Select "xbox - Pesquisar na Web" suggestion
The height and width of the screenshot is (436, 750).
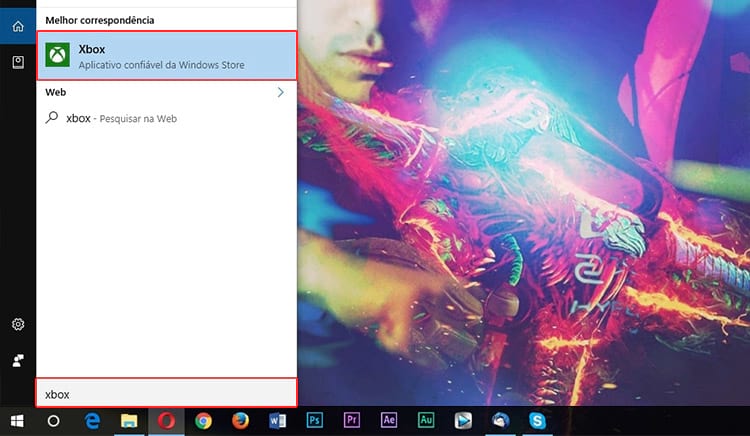[166, 119]
